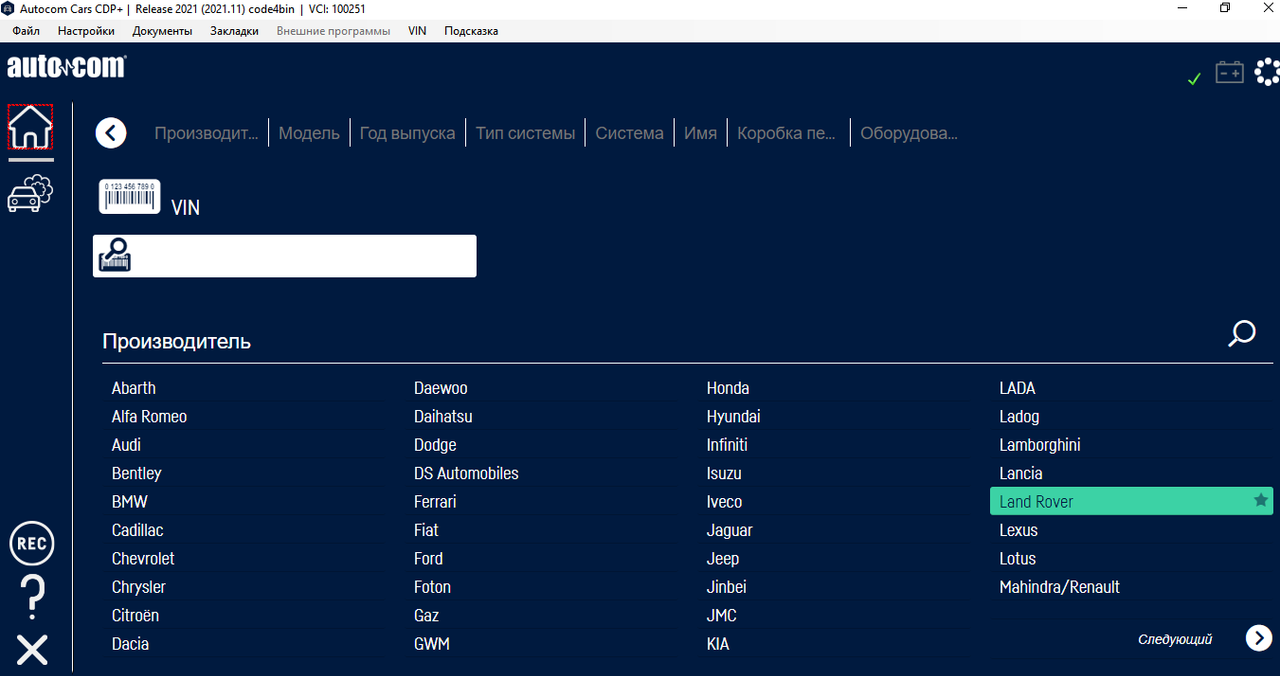
Task: Click the VCI status dots icon
Action: click(x=1266, y=72)
